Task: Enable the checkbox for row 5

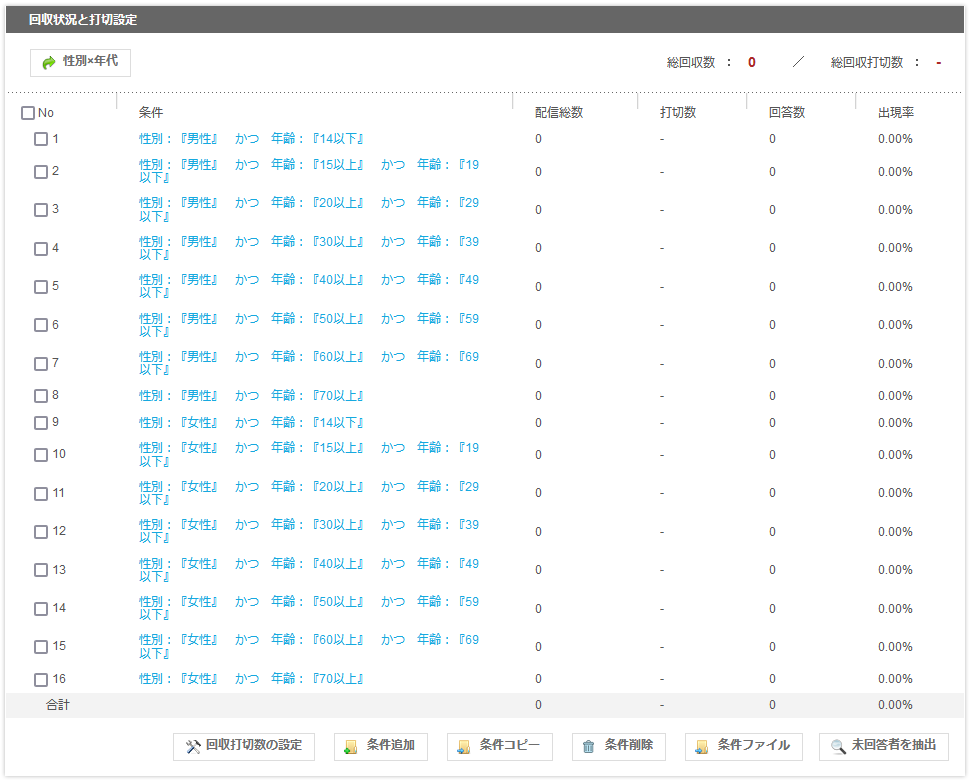Action: click(41, 287)
